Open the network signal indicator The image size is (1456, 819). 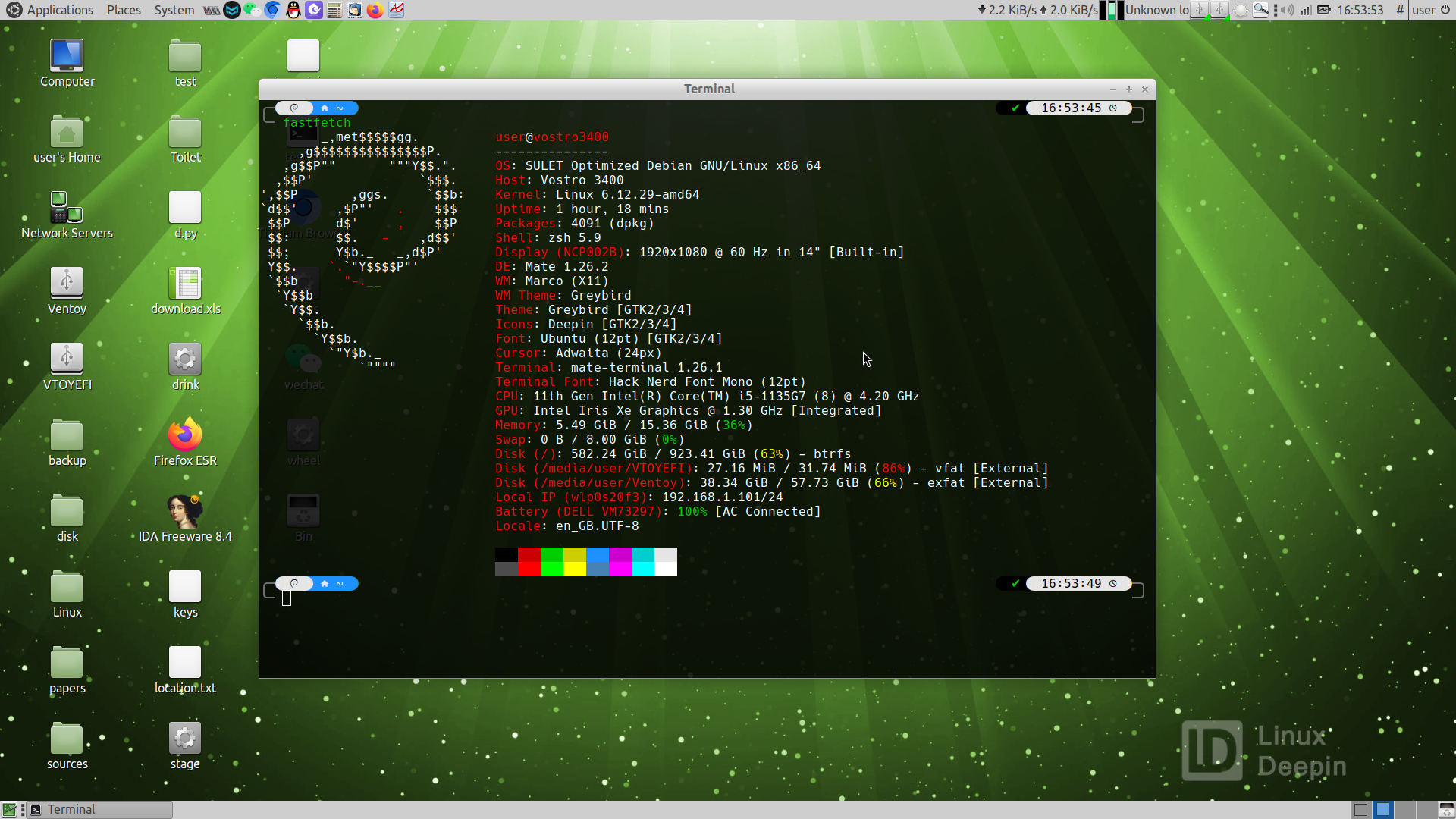tap(1306, 10)
